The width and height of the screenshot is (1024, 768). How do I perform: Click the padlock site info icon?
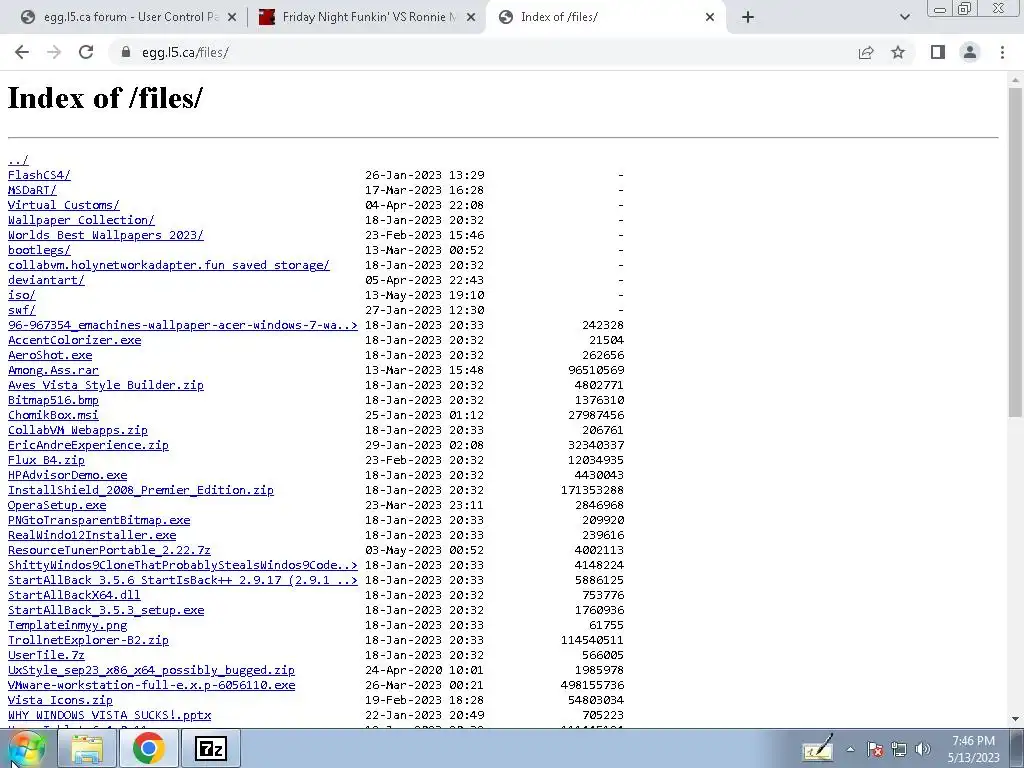(x=126, y=52)
